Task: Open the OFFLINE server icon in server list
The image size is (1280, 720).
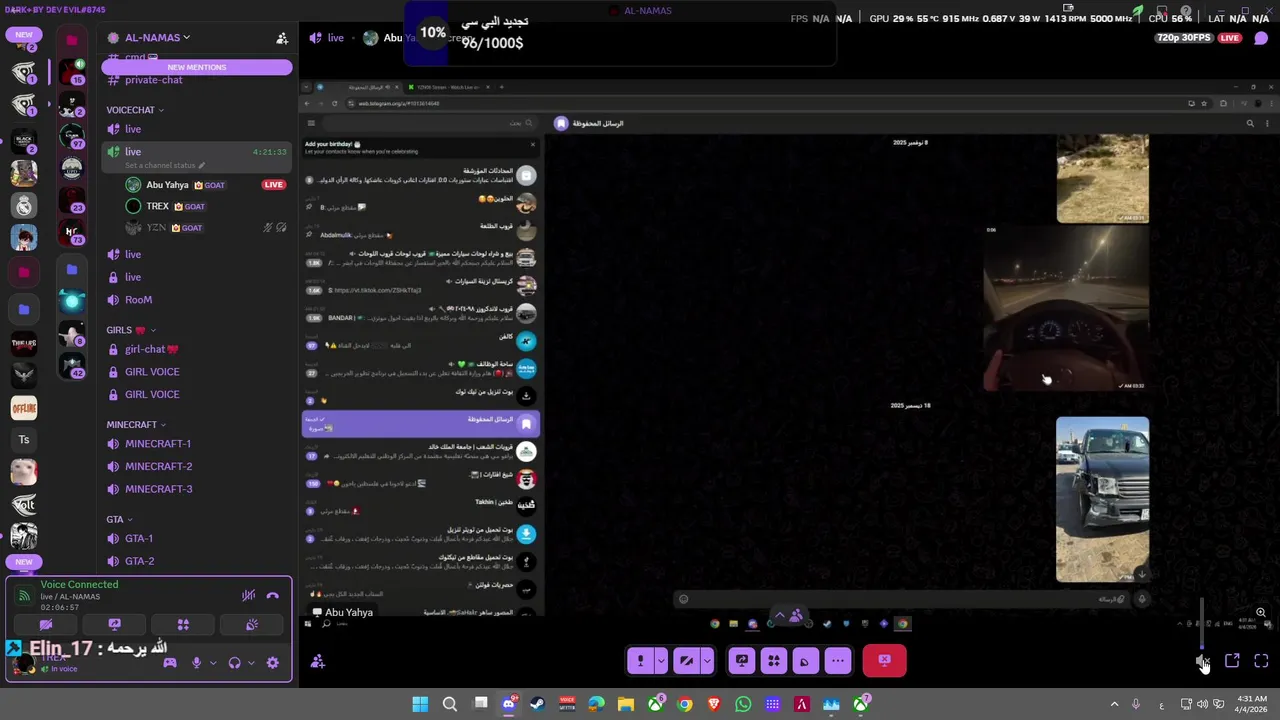Action: [24, 408]
